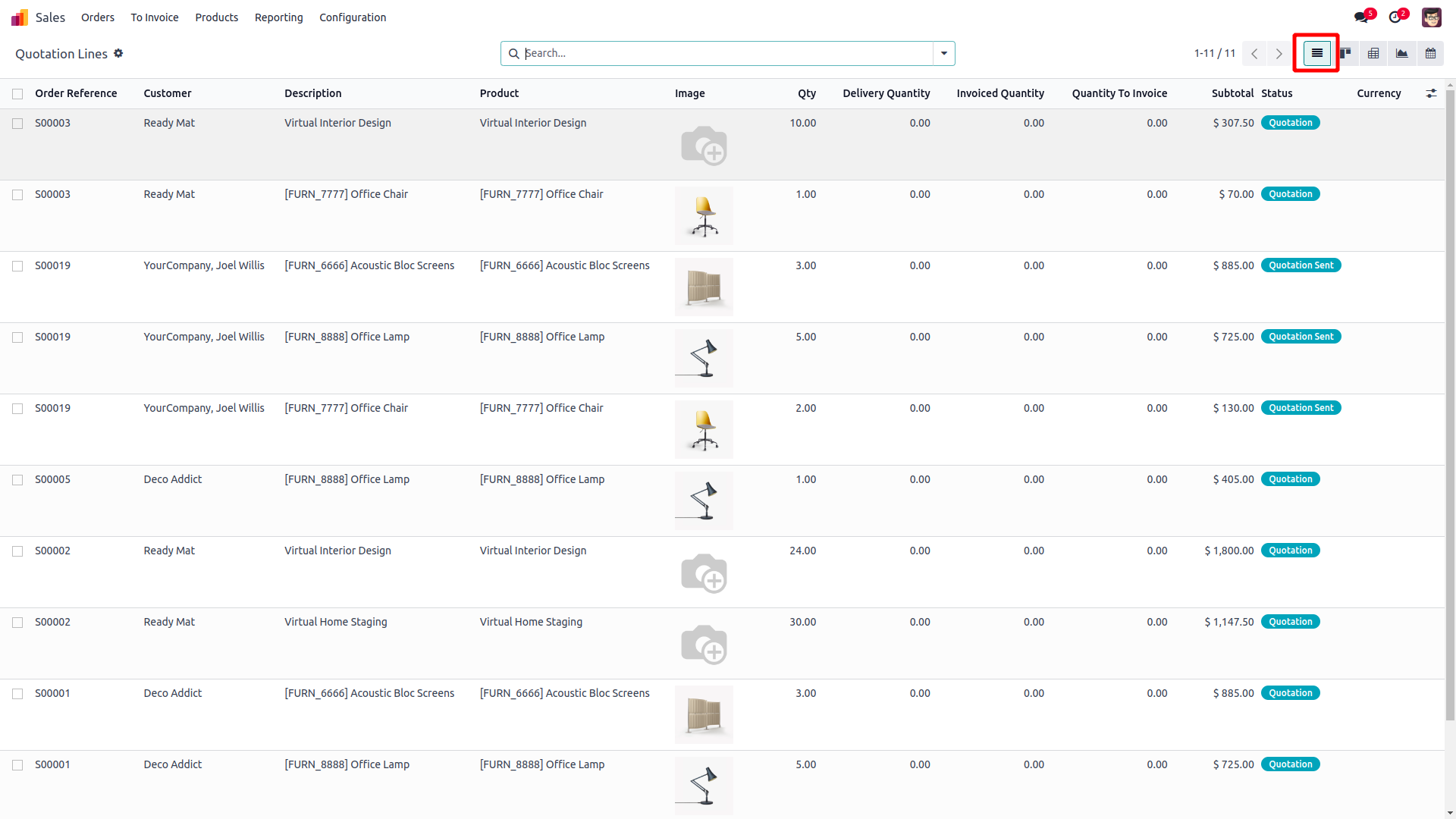Screen dimensions: 1456x819
Task: Open the activities clock icon
Action: (x=1395, y=17)
